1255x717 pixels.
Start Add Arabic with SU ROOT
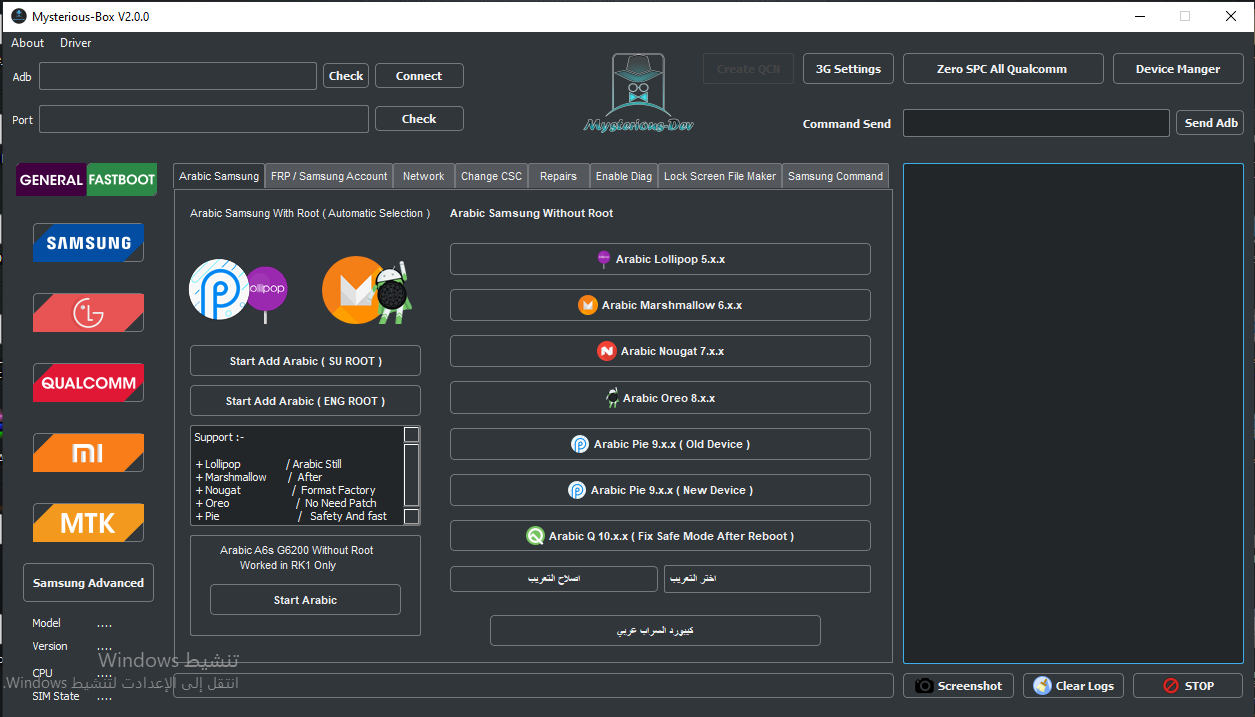point(305,360)
